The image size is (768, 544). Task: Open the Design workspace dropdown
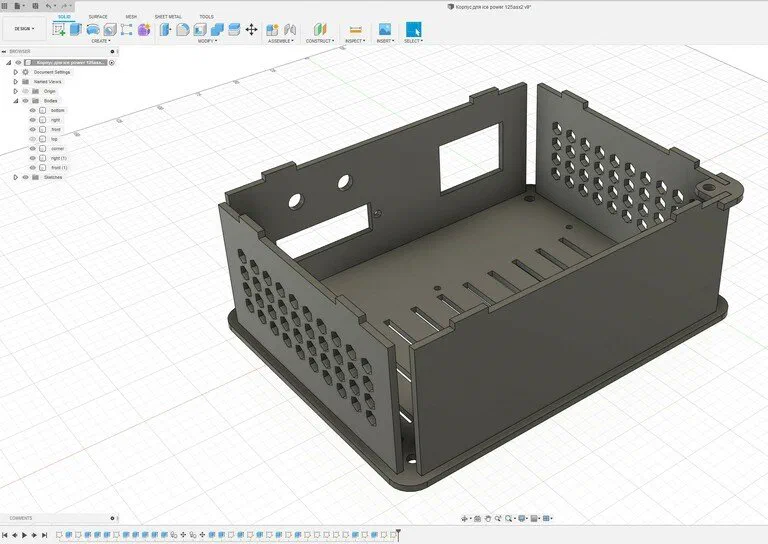point(24,29)
